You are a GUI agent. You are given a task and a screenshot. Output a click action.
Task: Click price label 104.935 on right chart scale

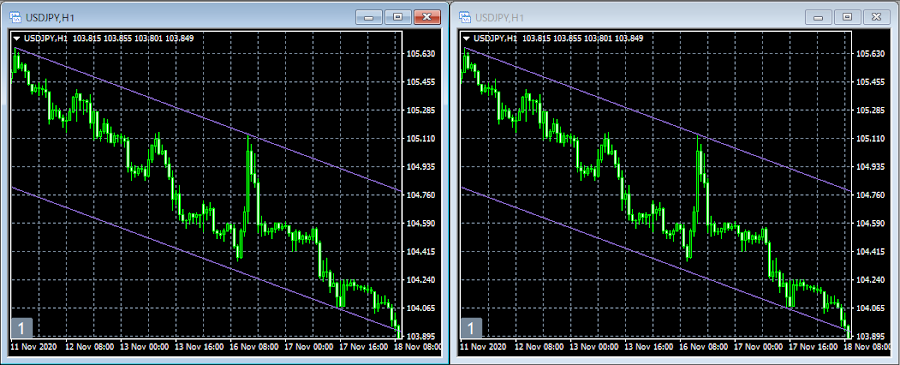pos(870,167)
